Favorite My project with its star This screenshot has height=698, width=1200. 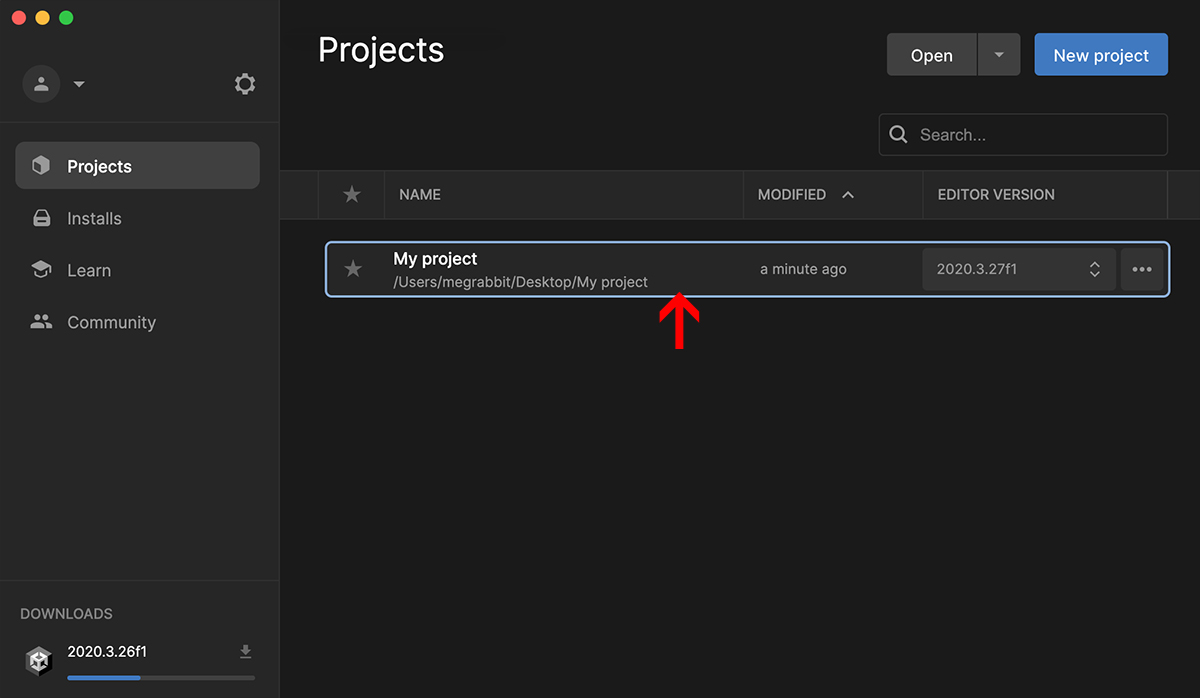(352, 269)
